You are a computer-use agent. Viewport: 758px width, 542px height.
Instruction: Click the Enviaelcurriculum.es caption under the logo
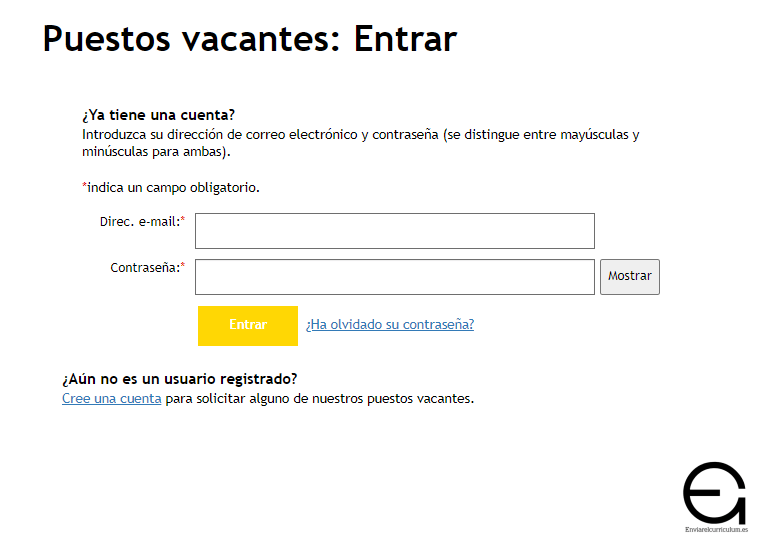[x=716, y=530]
